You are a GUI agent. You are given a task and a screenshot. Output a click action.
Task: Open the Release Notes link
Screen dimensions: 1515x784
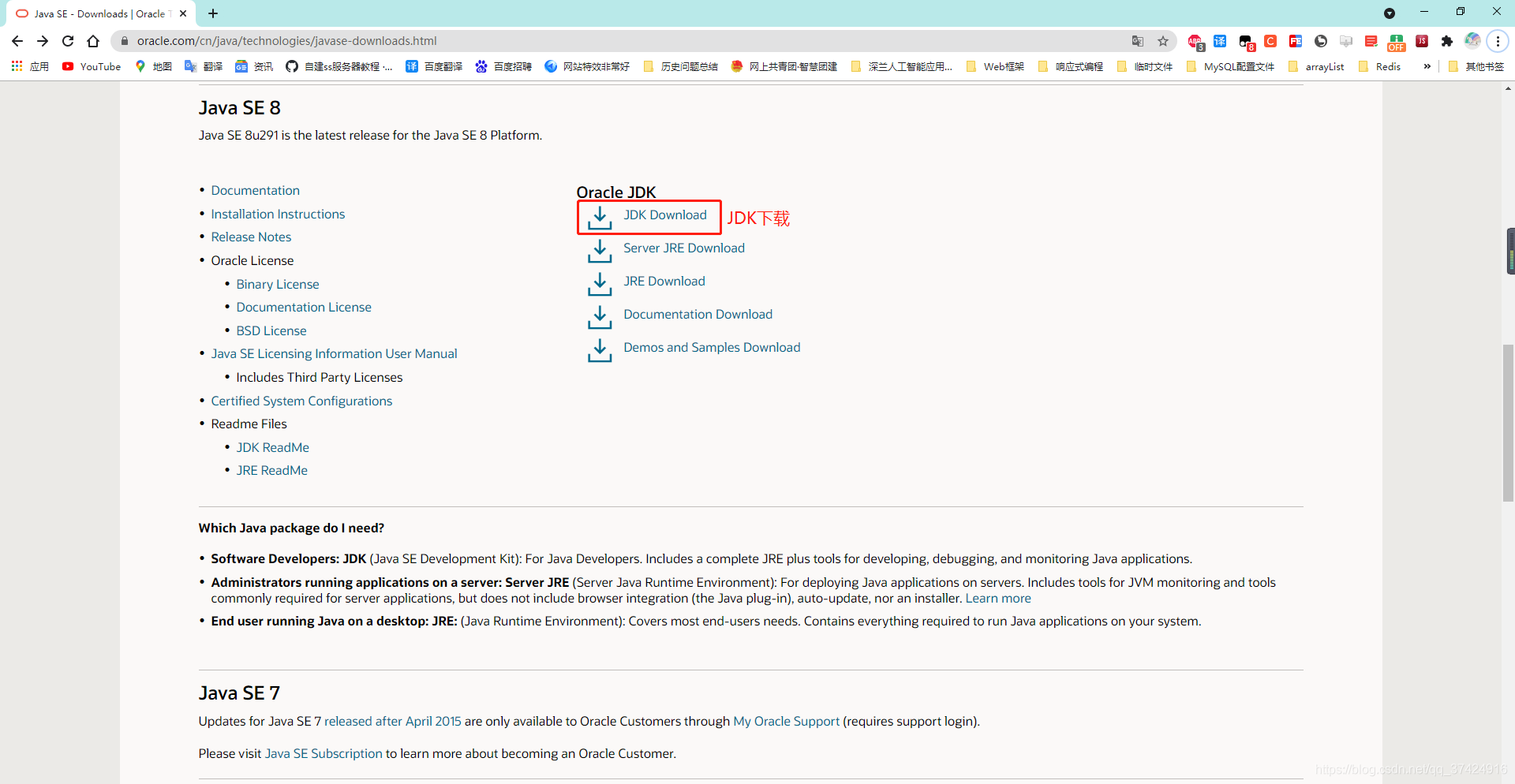(x=251, y=237)
